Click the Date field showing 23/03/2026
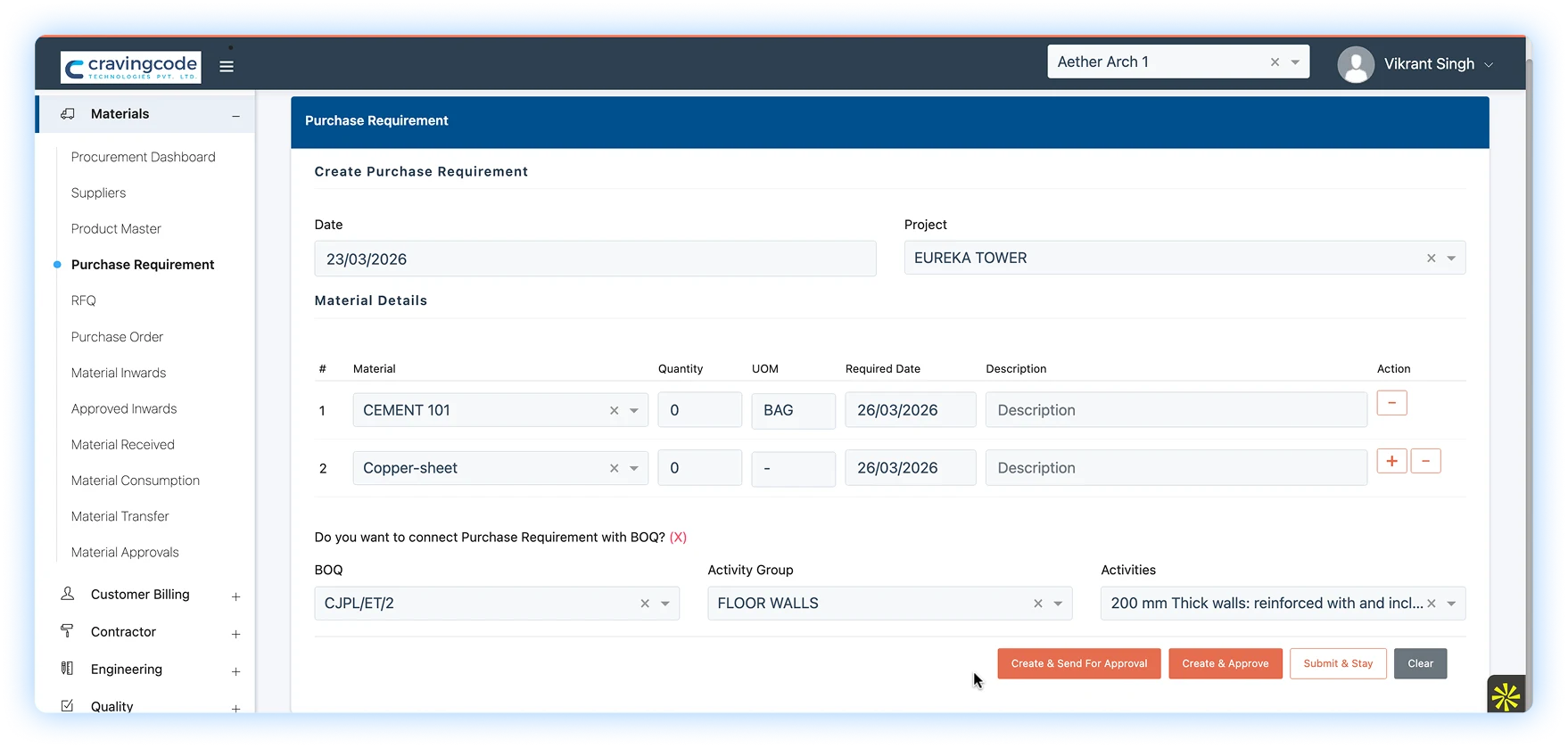 tap(595, 259)
